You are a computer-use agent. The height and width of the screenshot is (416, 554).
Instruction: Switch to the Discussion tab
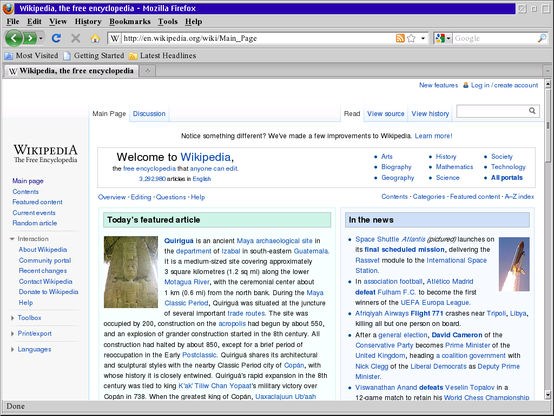tap(149, 113)
